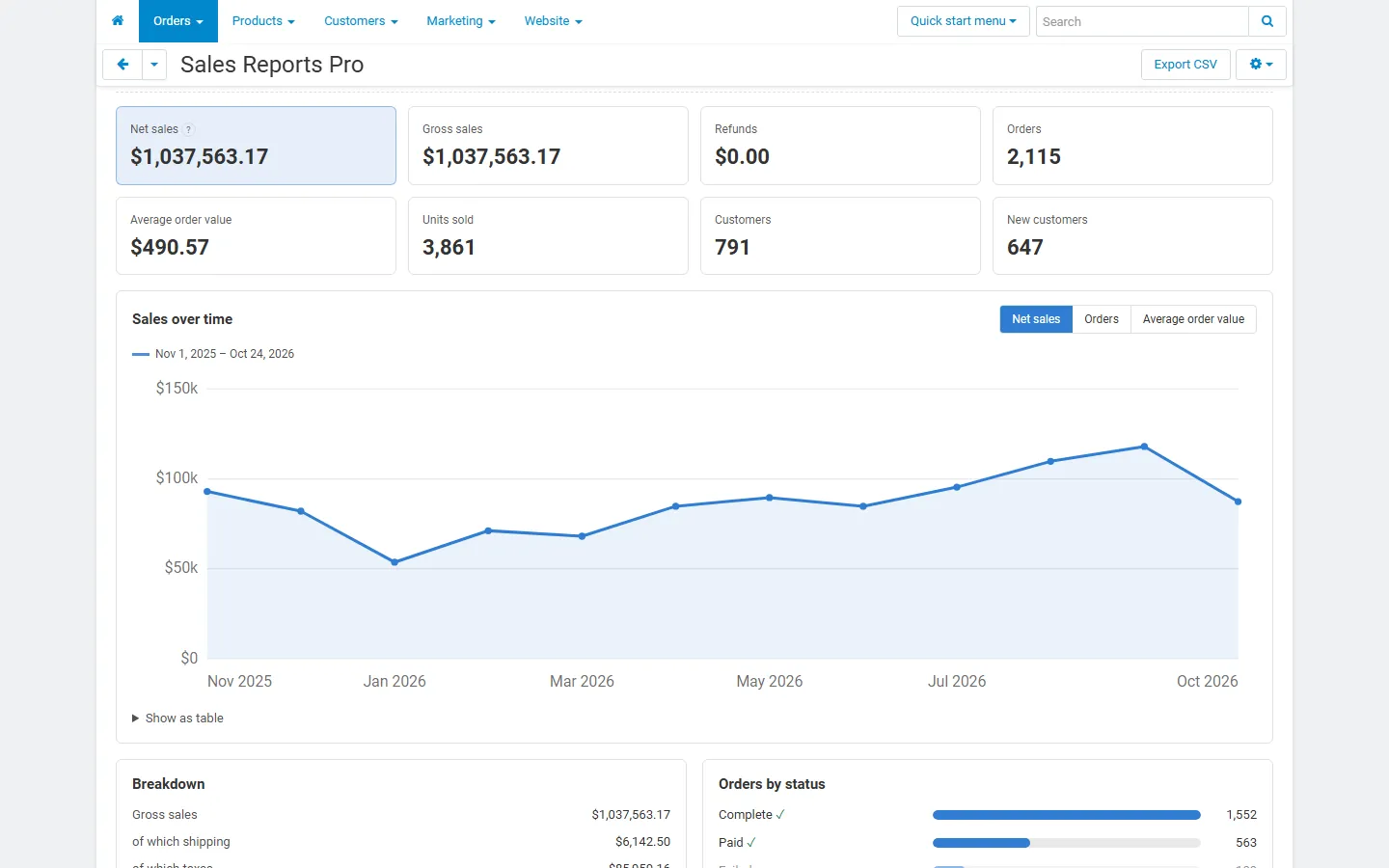Select the Net sales metric card
Viewport: 1389px width, 868px height.
(x=256, y=146)
